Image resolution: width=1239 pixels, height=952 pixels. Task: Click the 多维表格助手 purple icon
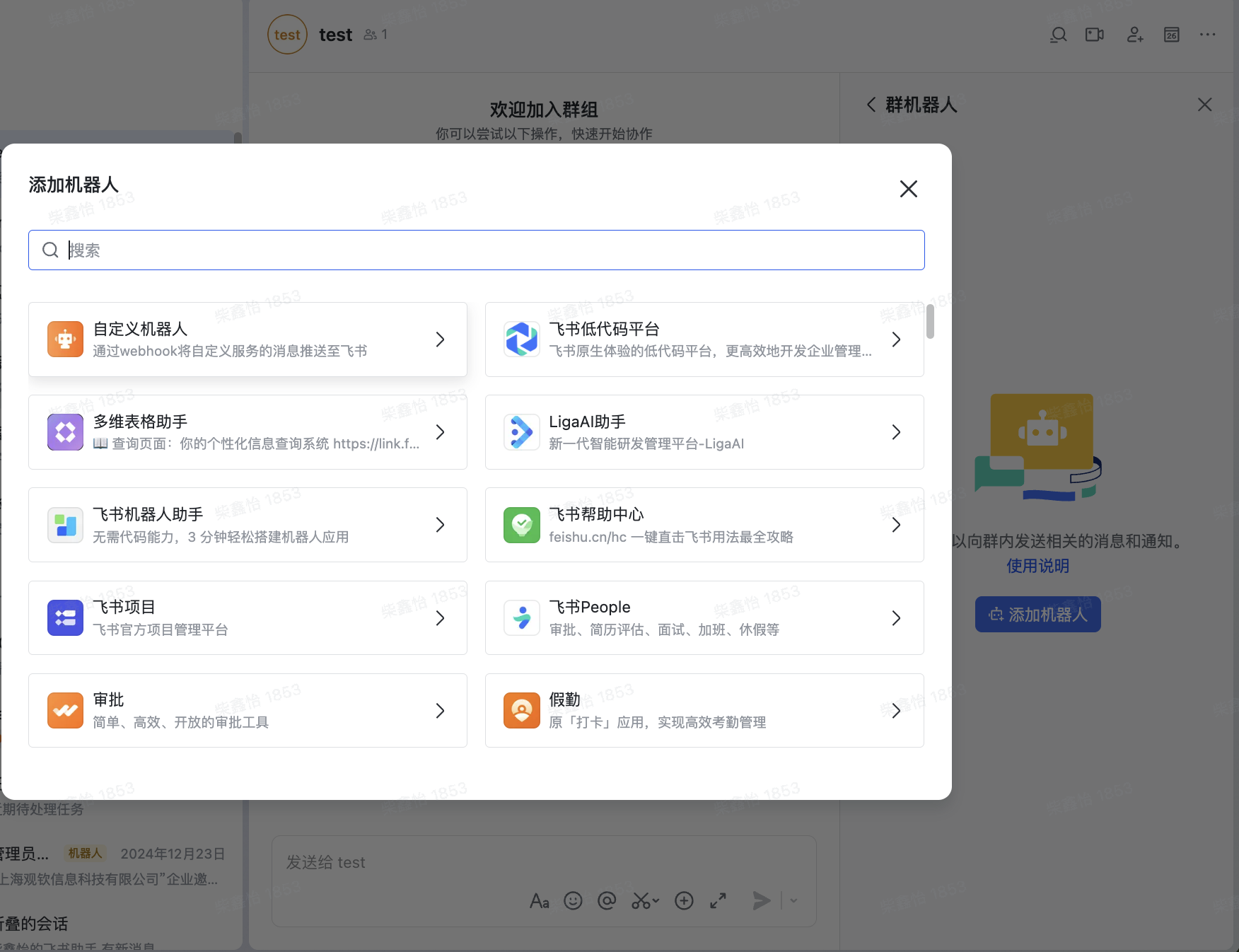click(65, 432)
